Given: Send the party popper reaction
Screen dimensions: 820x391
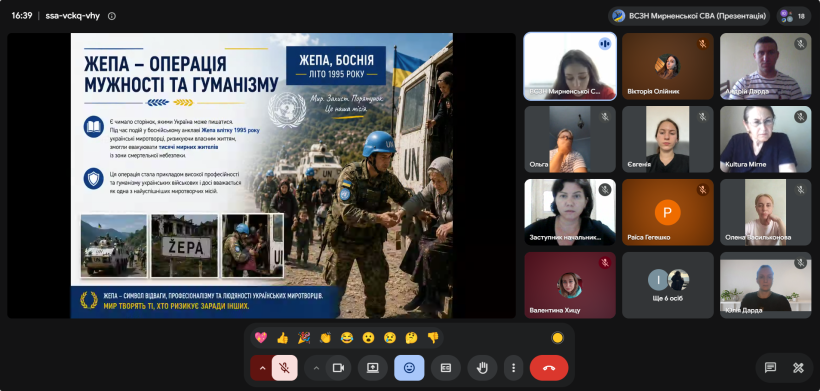Looking at the screenshot, I should [x=304, y=338].
